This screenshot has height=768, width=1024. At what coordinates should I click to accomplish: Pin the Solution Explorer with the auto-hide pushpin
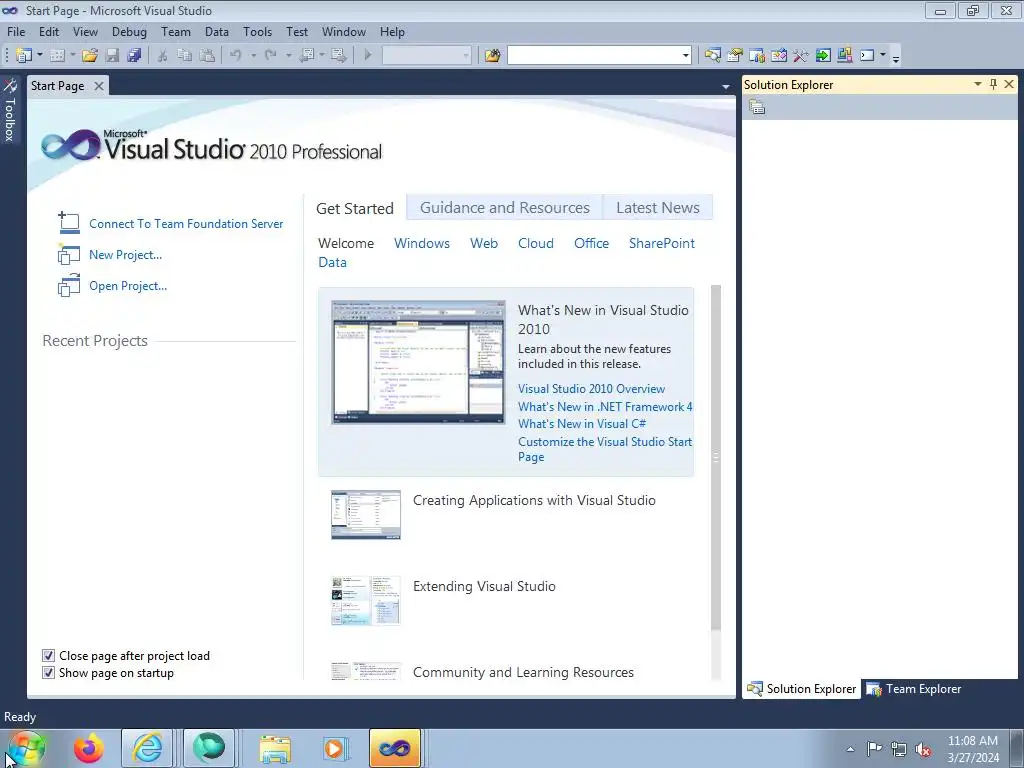coord(993,84)
